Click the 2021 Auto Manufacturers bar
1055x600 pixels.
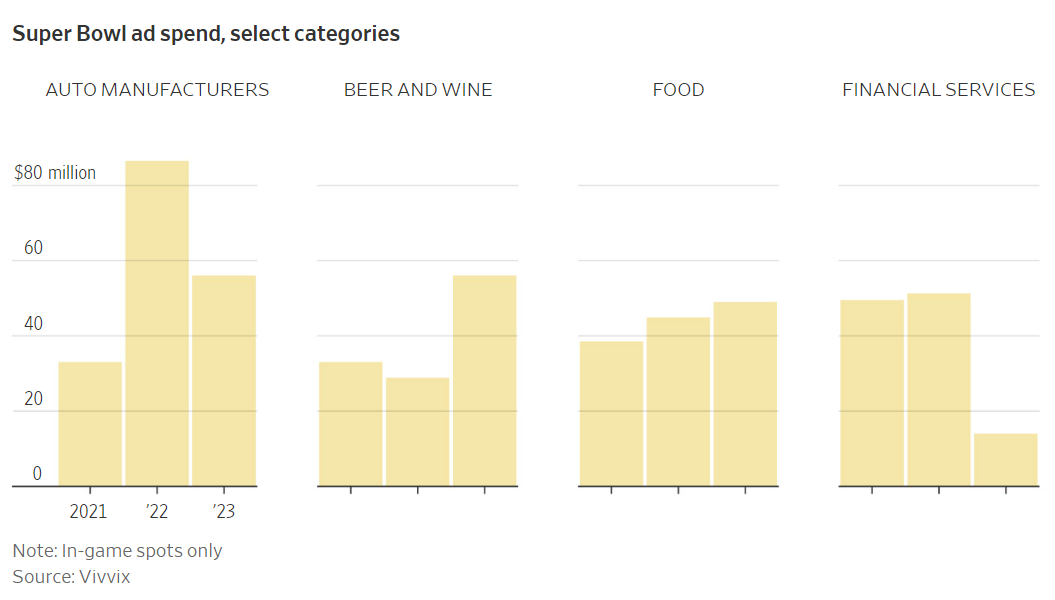click(x=90, y=424)
